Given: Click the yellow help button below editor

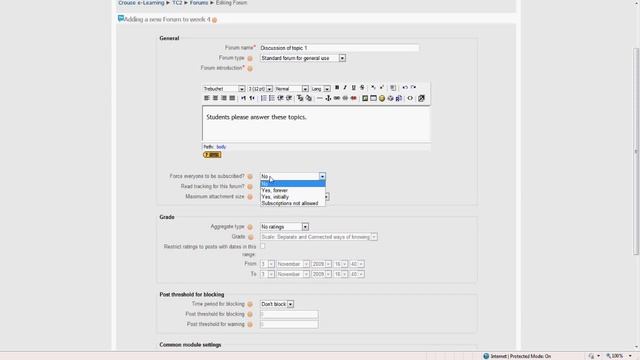Looking at the screenshot, I should 212,155.
